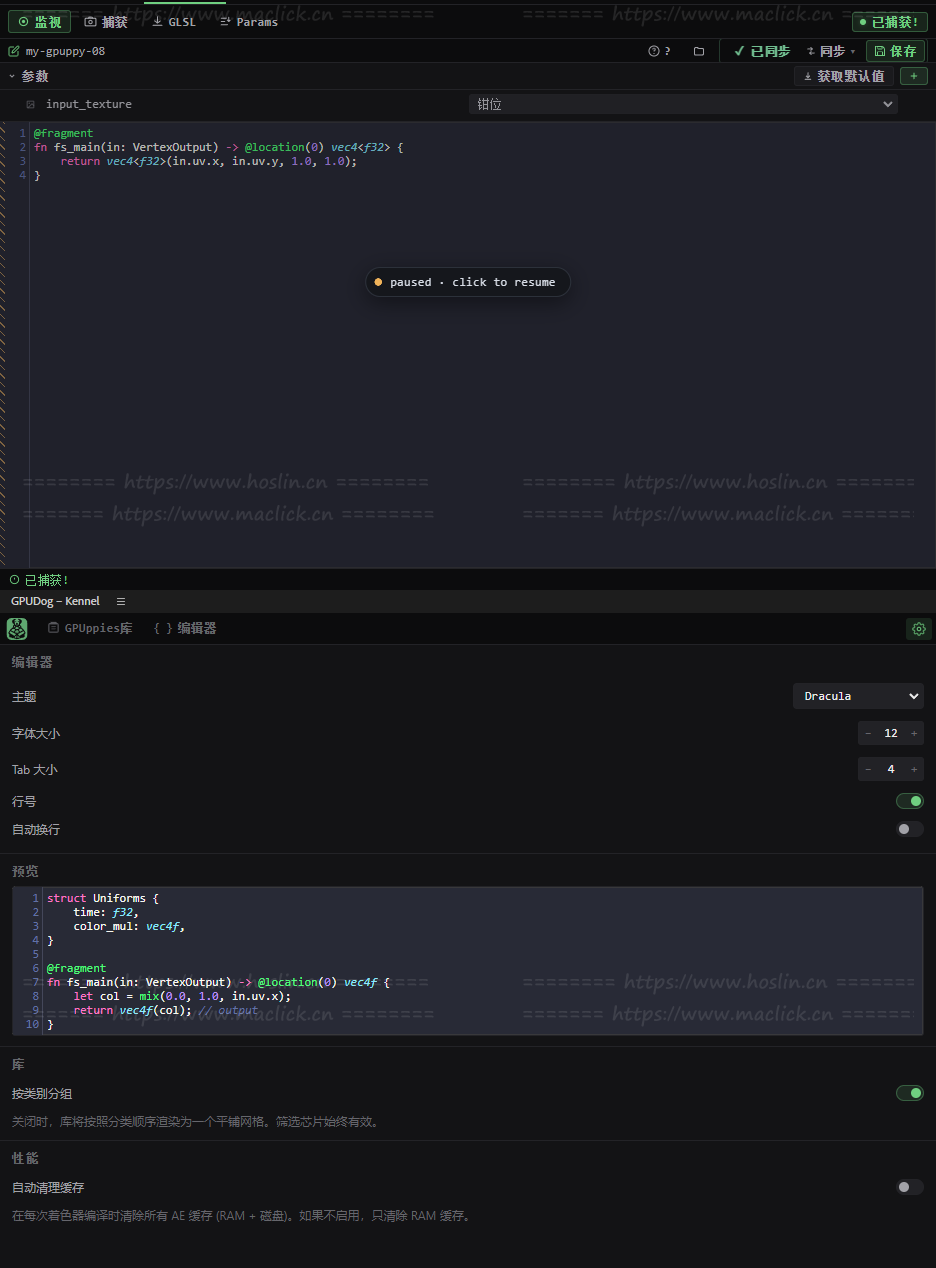Open the GLSL tab
This screenshot has width=936, height=1268.
(174, 21)
